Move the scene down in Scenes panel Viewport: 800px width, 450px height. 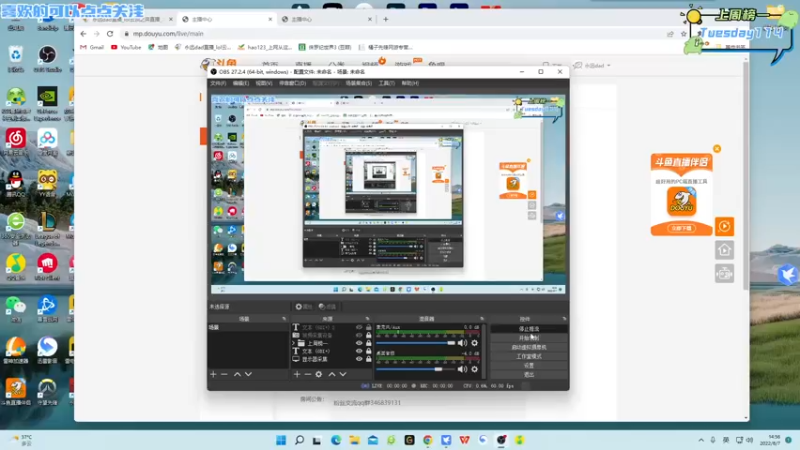(x=248, y=374)
